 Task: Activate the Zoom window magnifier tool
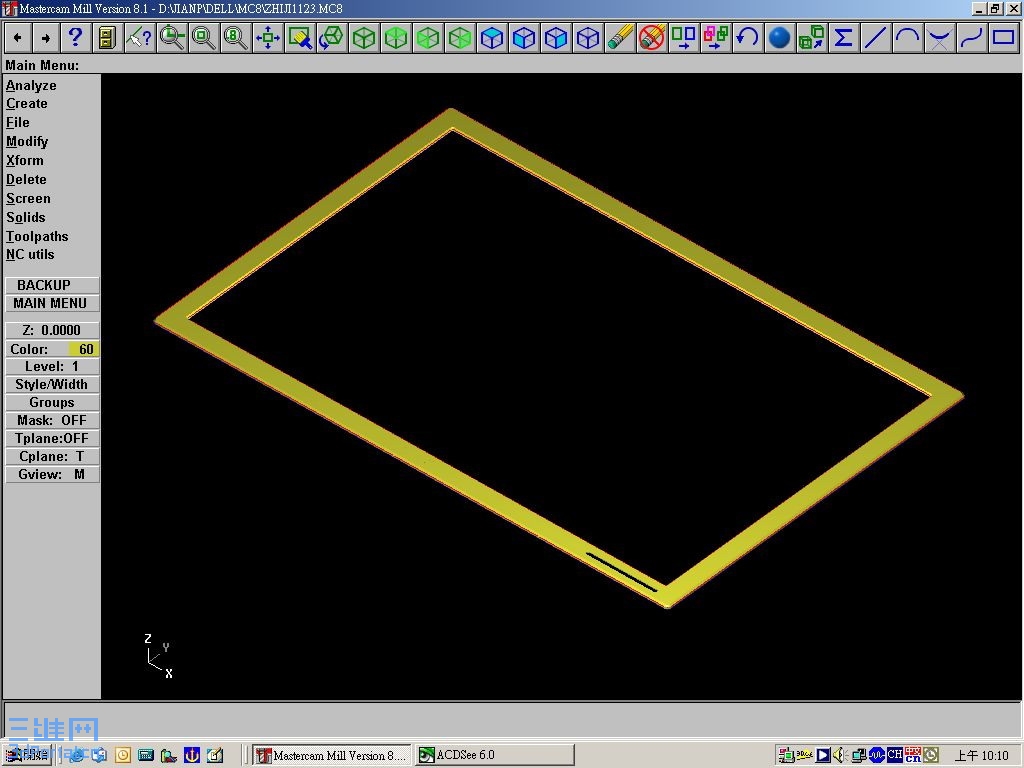point(171,38)
